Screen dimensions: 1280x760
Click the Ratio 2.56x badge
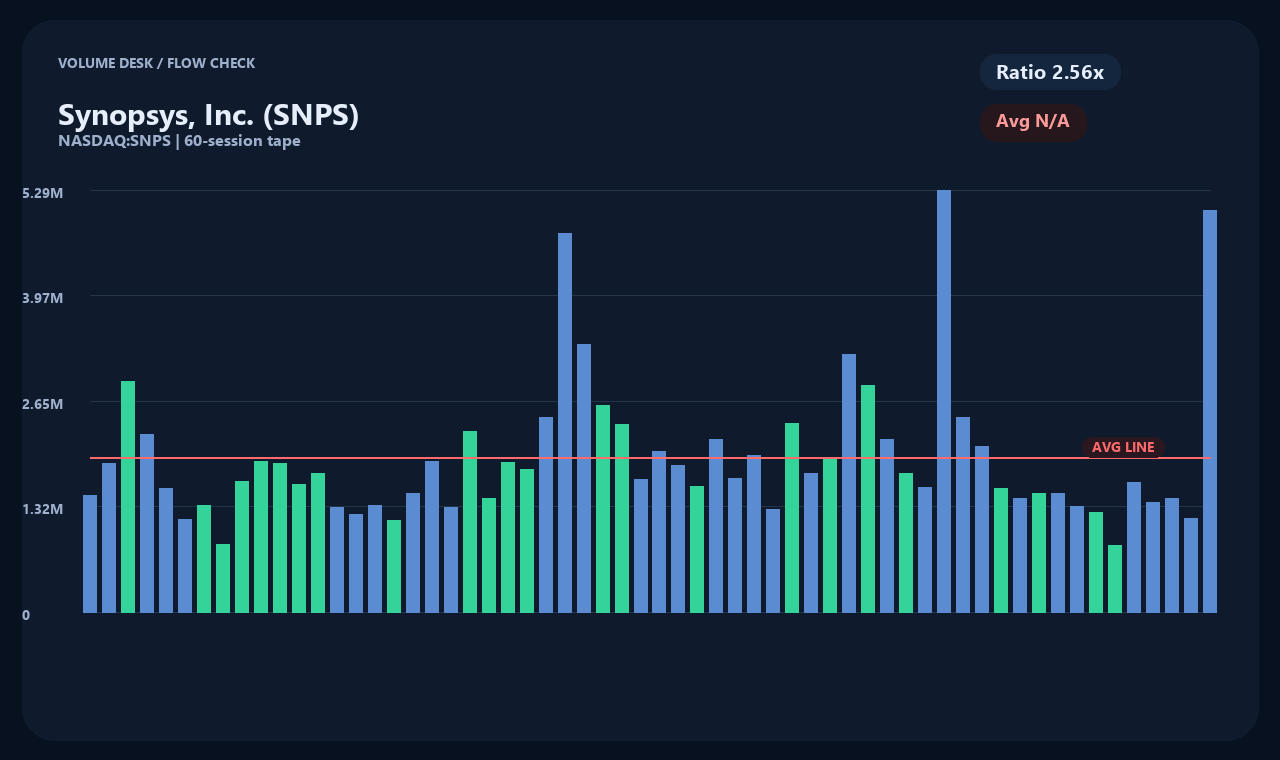(1050, 72)
